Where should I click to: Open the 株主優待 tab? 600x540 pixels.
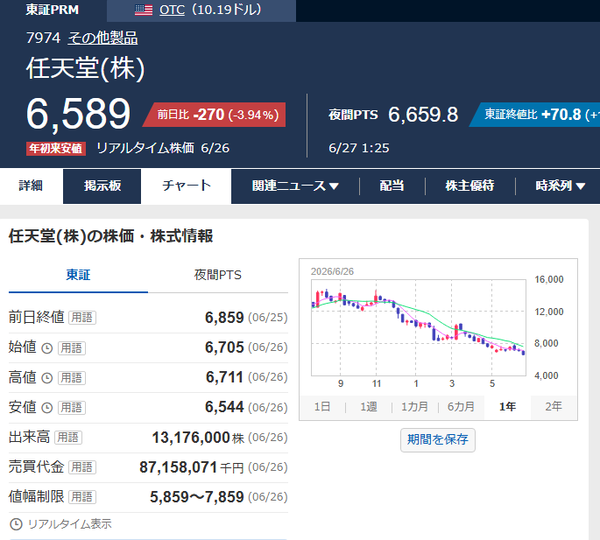tap(470, 186)
